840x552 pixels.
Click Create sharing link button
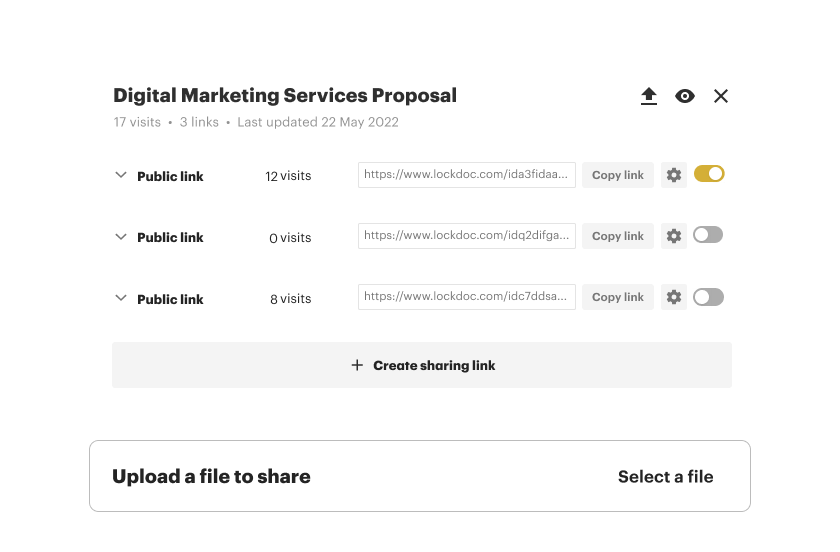tap(422, 365)
